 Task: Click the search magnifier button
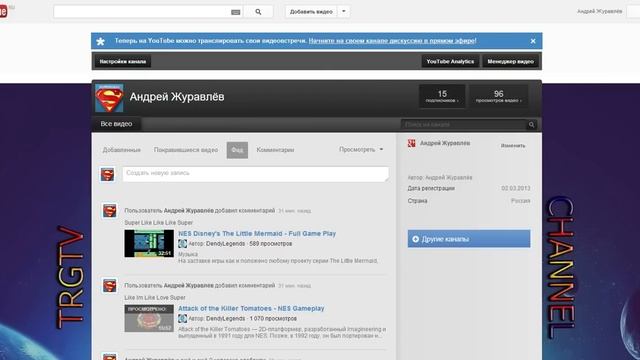coord(258,12)
